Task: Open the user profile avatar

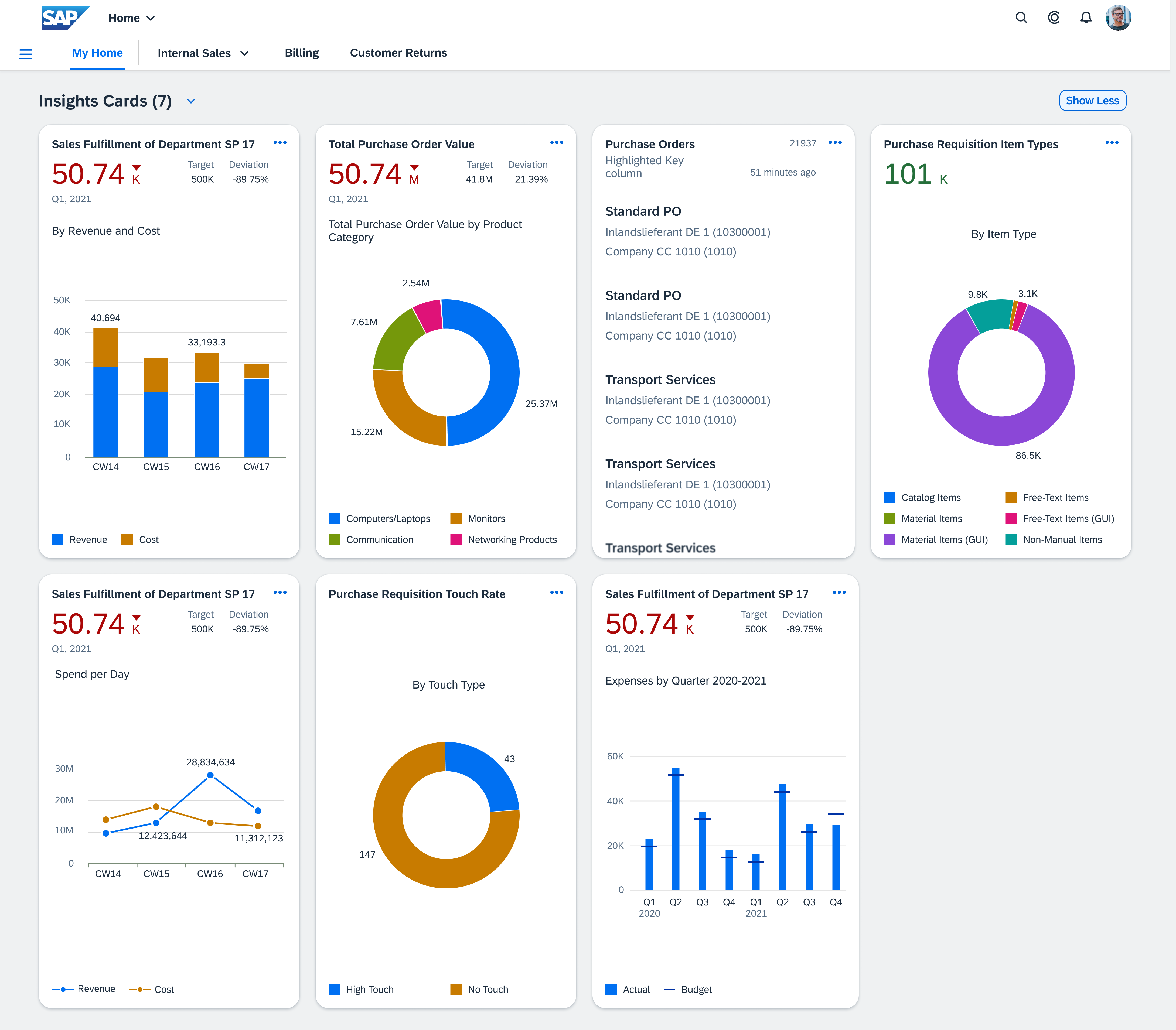Action: point(1118,18)
